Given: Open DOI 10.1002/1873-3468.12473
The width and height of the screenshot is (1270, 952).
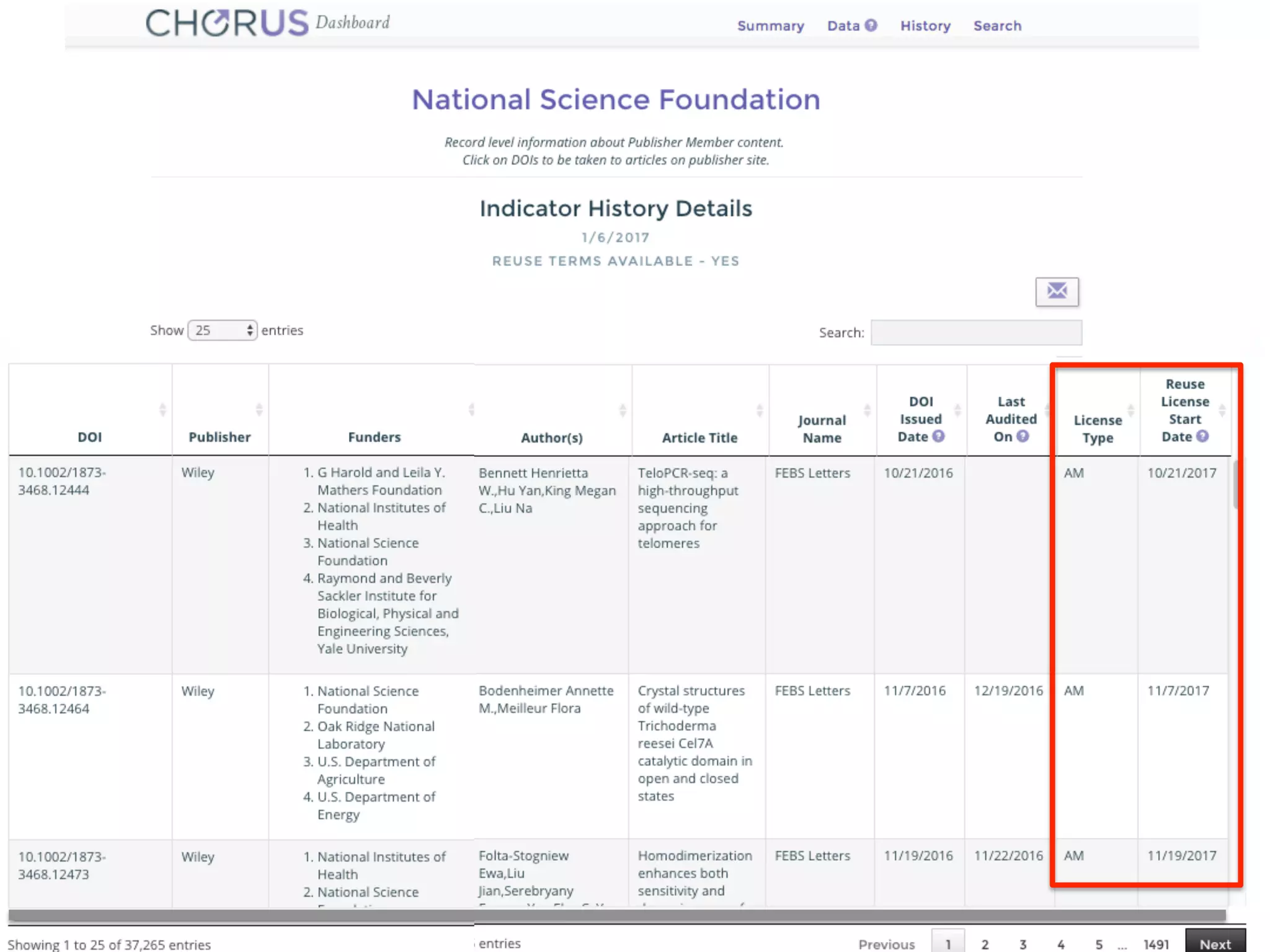Looking at the screenshot, I should pos(62,865).
